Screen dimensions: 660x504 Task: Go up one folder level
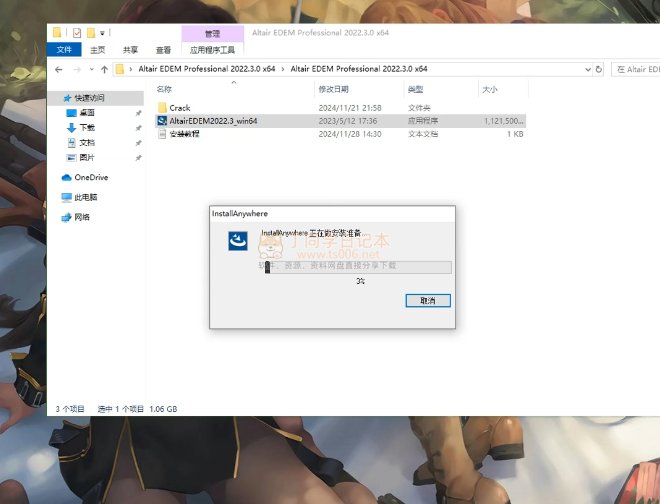[104, 69]
